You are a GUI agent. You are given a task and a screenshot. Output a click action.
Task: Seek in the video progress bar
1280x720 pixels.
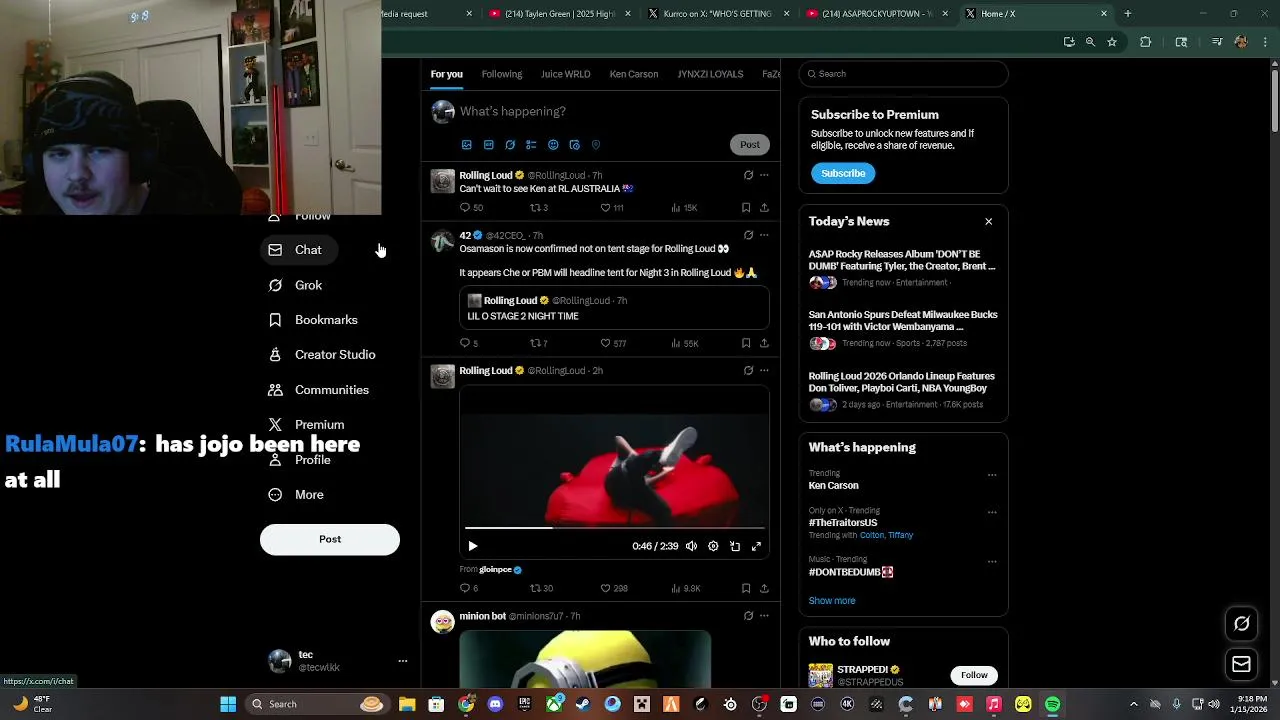615,527
